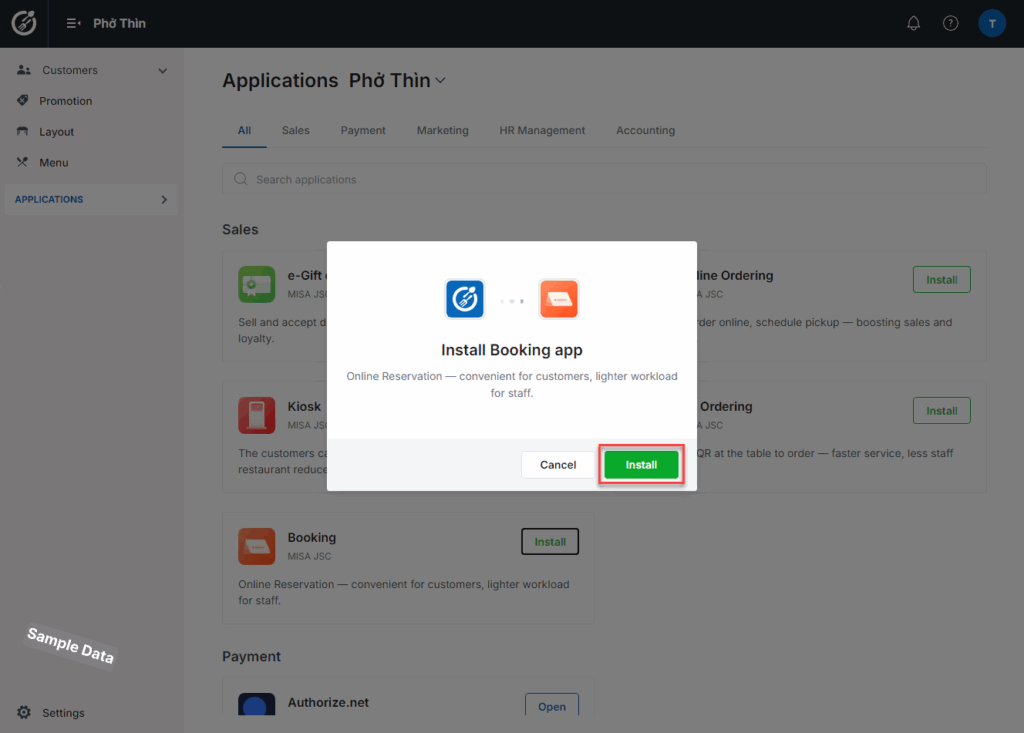Click the MISA logo in top-left corner

coord(24,23)
